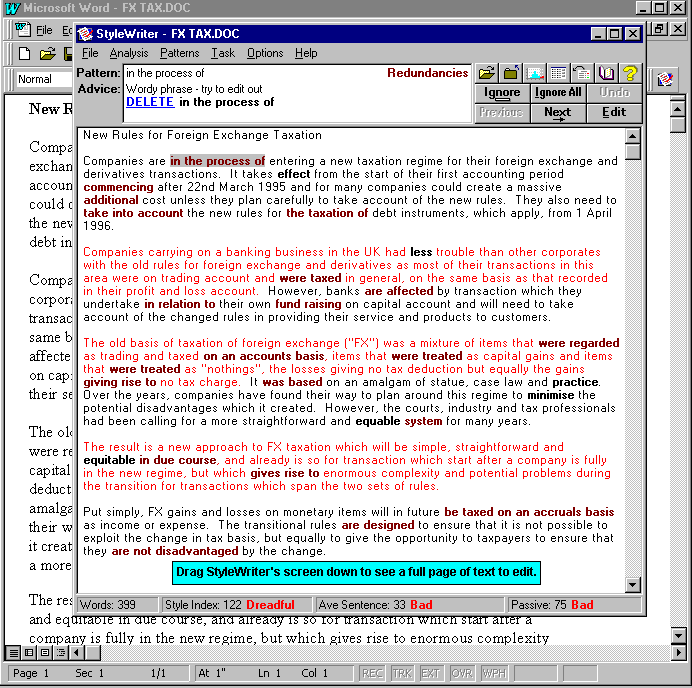
Task: Switch to Normal view button in Word
Action: 14,652
